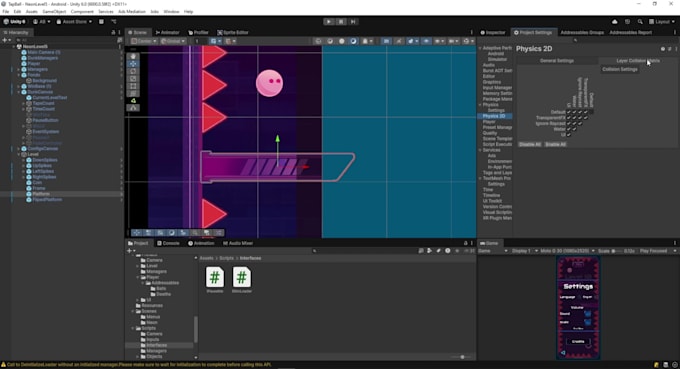Switch to the Animator tab
Image resolution: width=680 pixels, height=369 pixels.
pos(167,33)
